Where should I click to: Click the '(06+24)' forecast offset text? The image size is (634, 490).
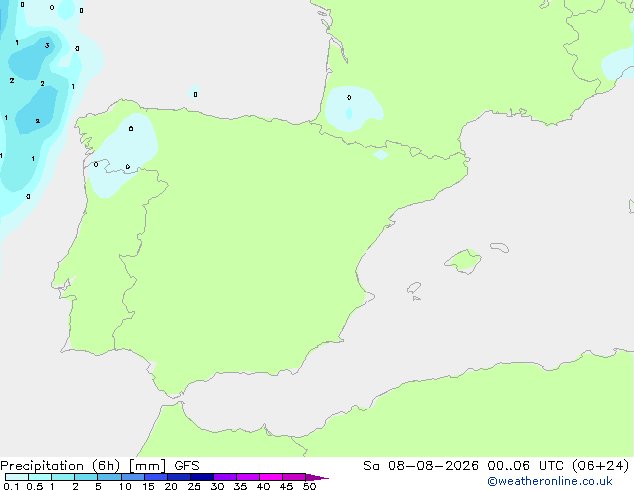600,466
